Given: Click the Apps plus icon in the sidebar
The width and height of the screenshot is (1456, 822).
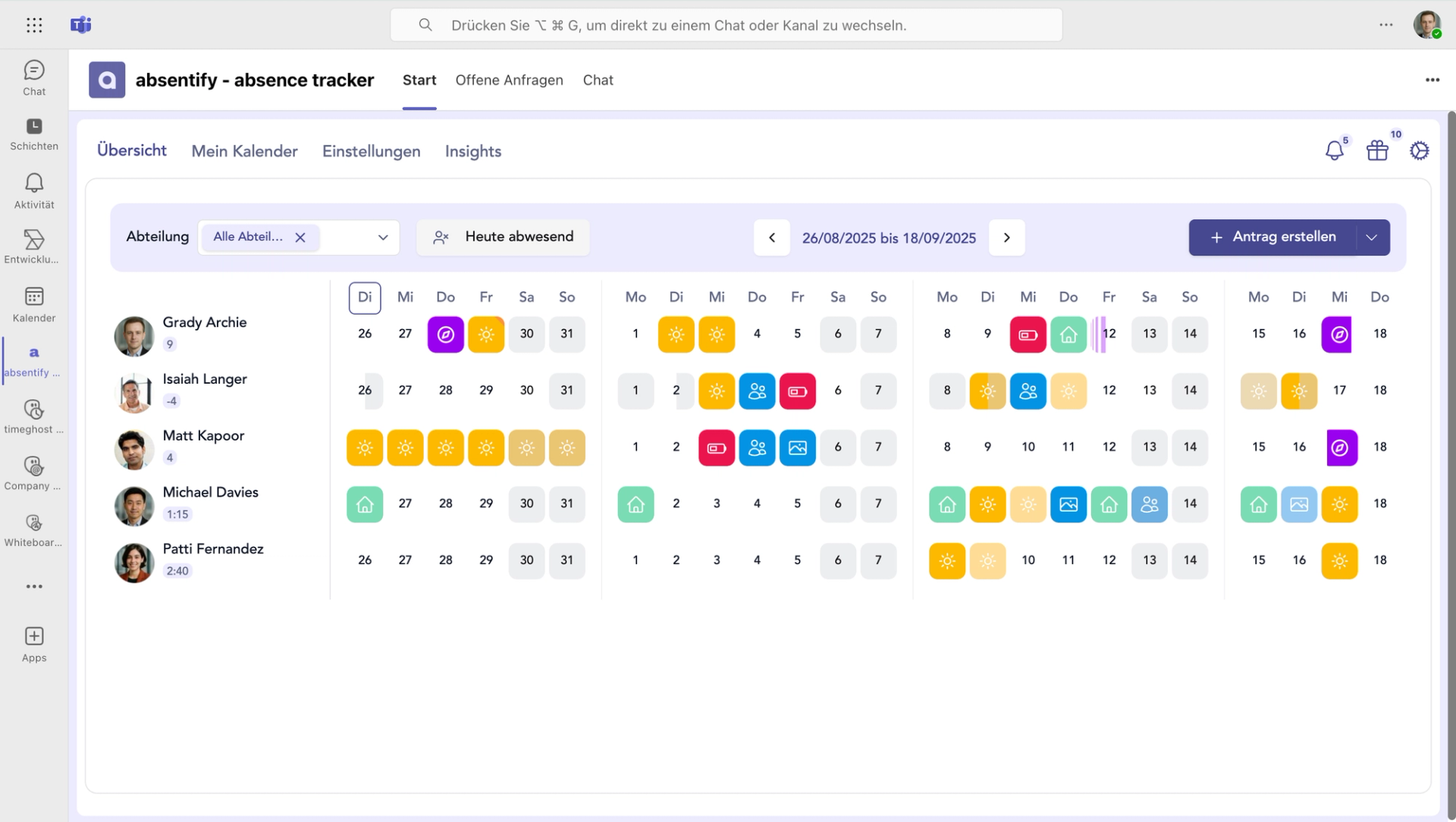Looking at the screenshot, I should coord(34,636).
